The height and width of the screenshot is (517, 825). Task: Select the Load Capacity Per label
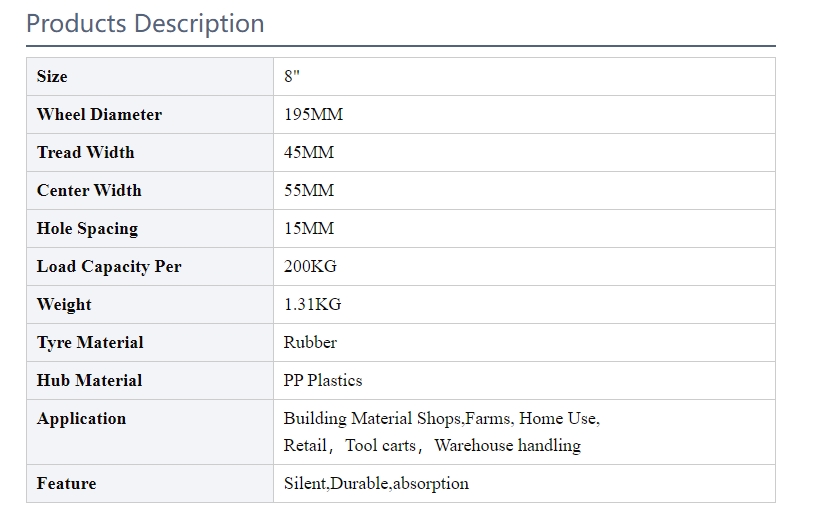coord(109,267)
